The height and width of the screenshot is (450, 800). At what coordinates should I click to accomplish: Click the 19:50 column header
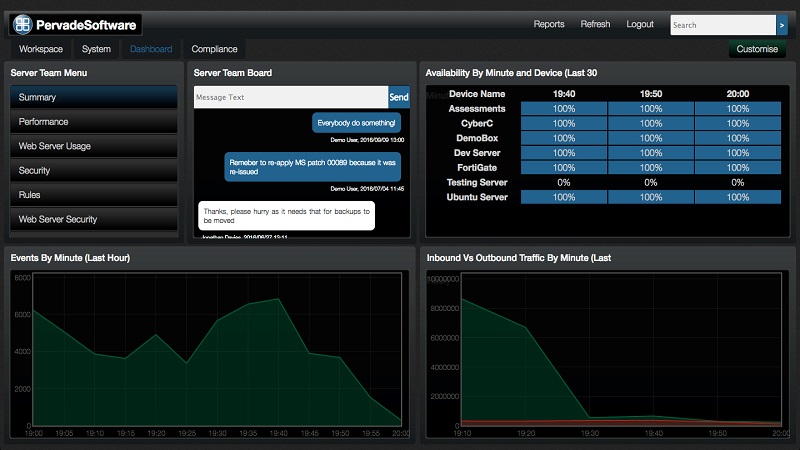coord(651,94)
